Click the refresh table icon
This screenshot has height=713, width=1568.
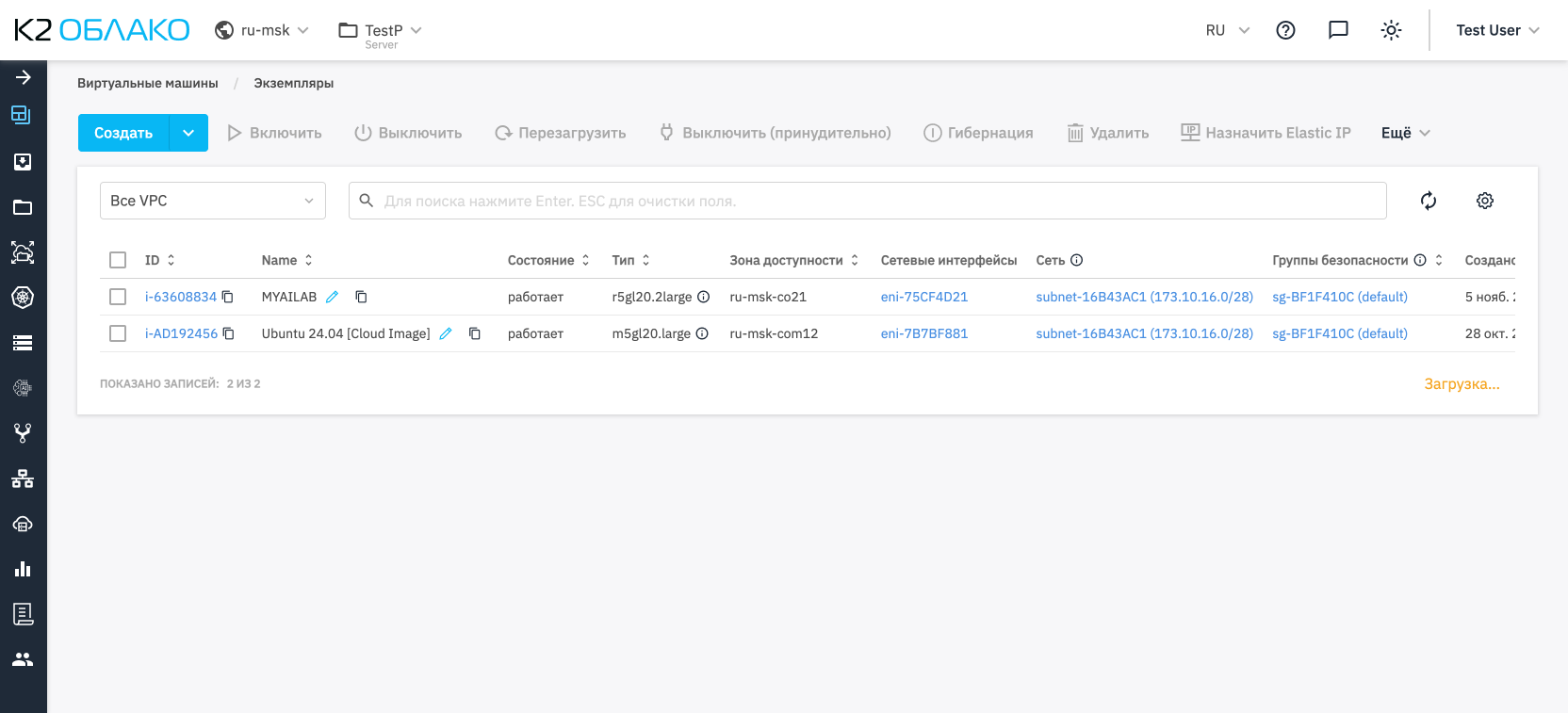pos(1428,201)
